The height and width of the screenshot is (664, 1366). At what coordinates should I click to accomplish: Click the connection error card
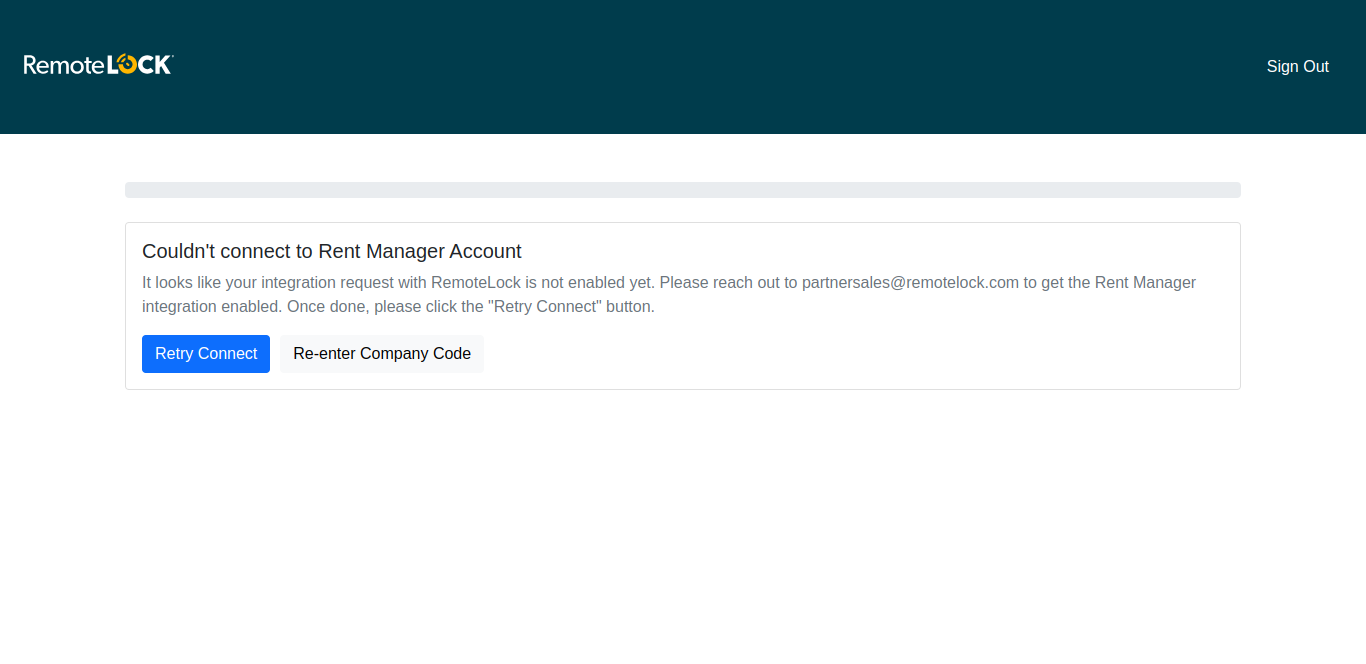tap(683, 305)
